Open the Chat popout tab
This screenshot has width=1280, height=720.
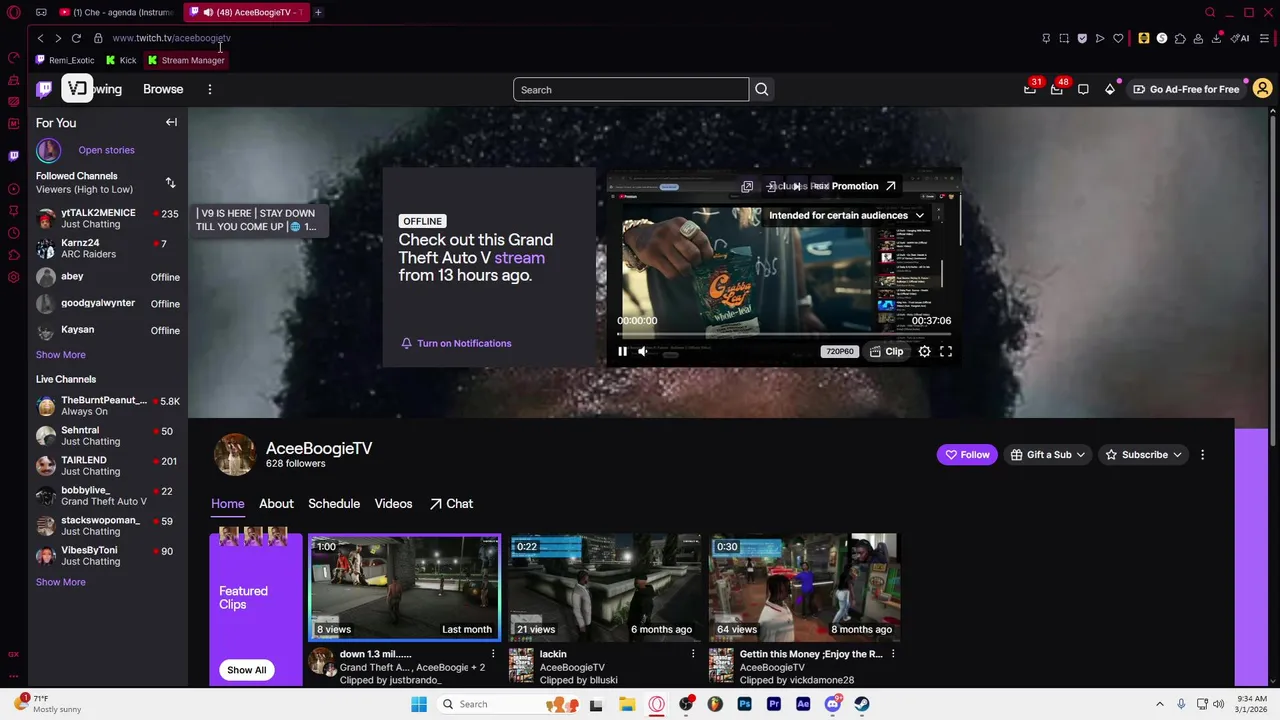tap(451, 504)
